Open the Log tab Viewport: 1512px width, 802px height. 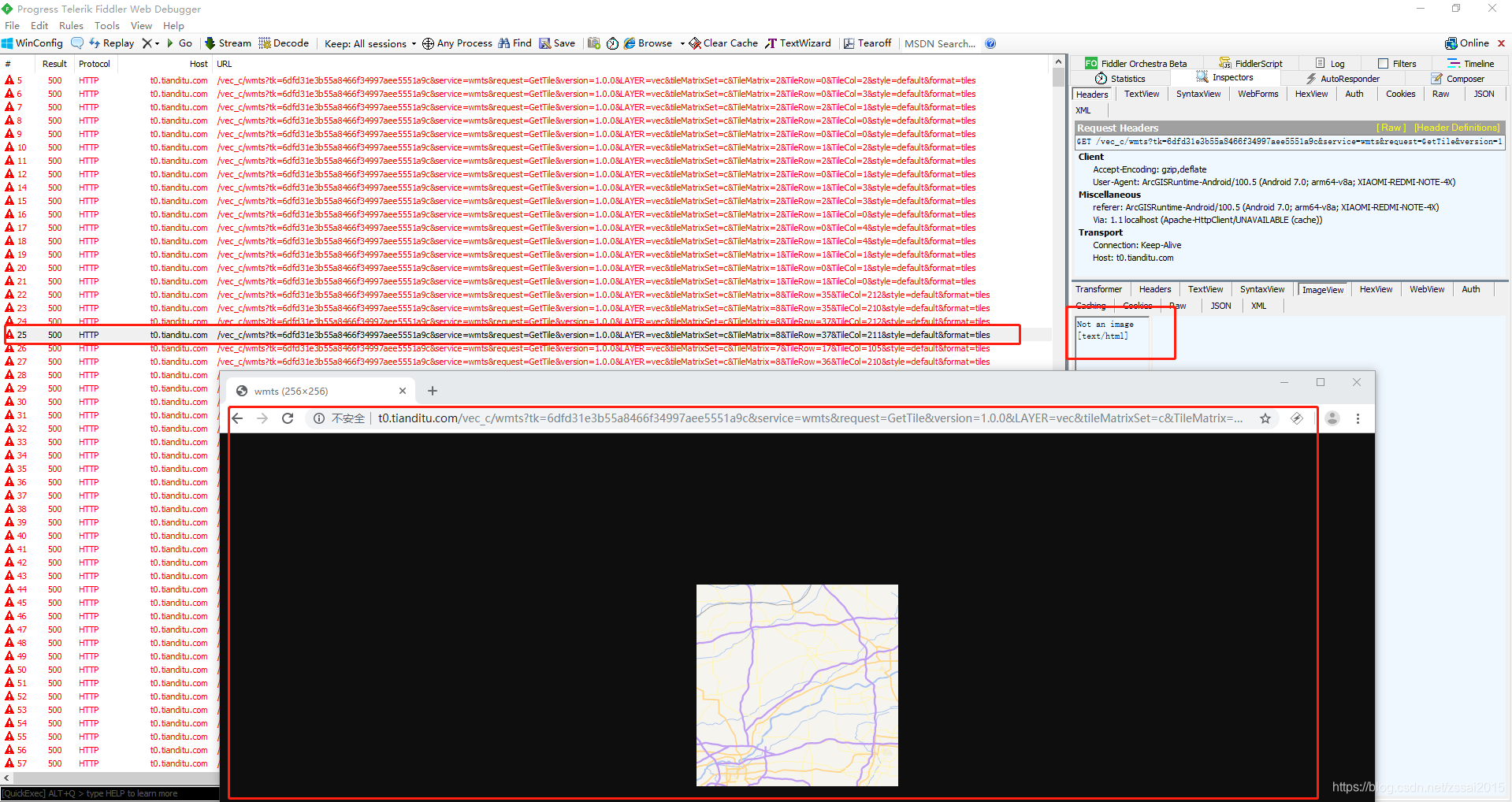point(1330,64)
